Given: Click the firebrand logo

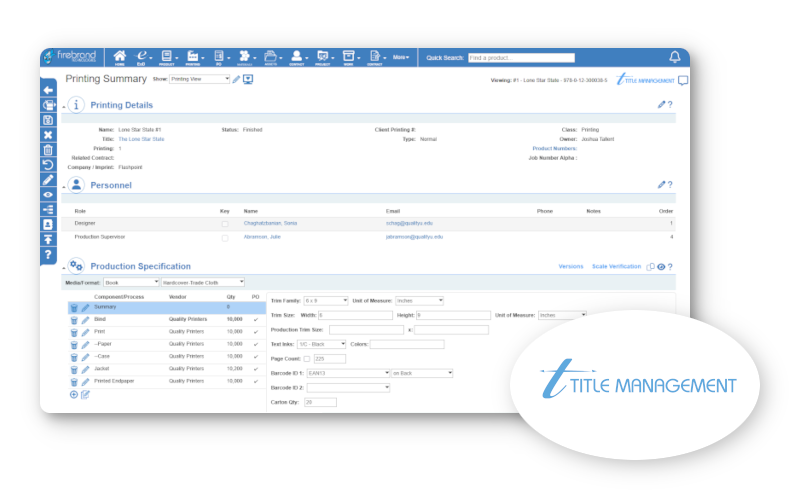Looking at the screenshot, I should click(x=71, y=56).
